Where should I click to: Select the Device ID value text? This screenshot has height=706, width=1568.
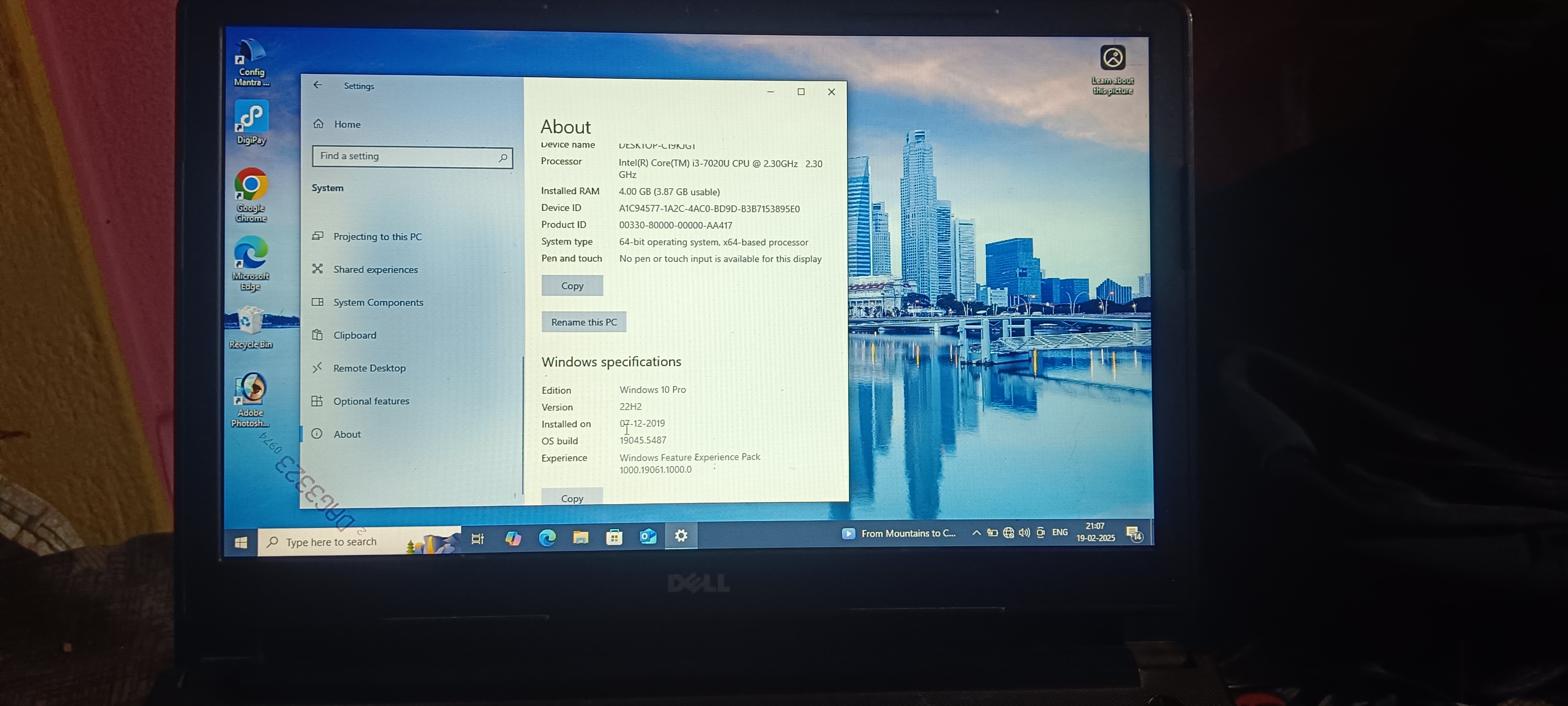coord(709,208)
